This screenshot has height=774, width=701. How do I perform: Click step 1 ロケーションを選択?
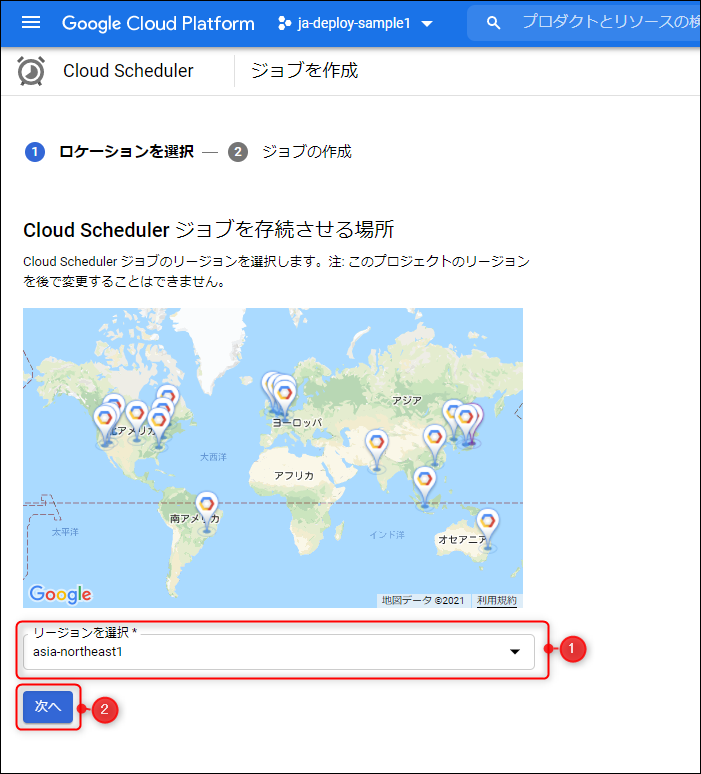click(110, 152)
